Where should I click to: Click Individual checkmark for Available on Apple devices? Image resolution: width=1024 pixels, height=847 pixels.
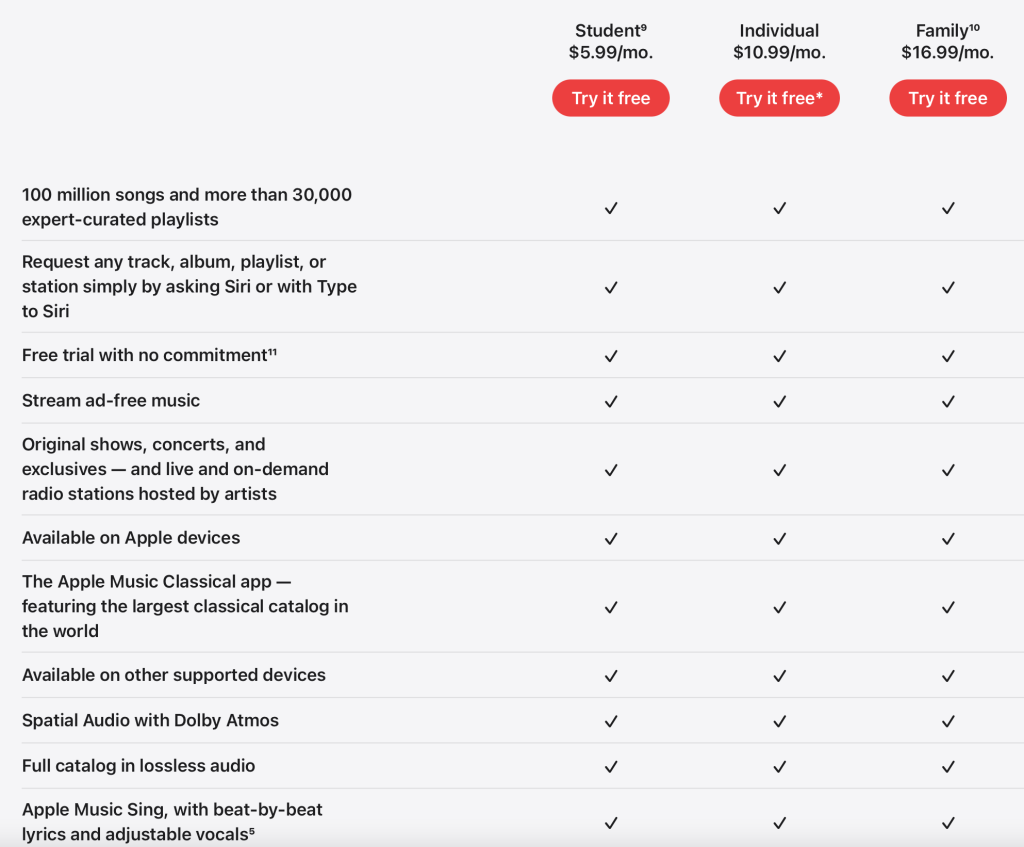[780, 538]
